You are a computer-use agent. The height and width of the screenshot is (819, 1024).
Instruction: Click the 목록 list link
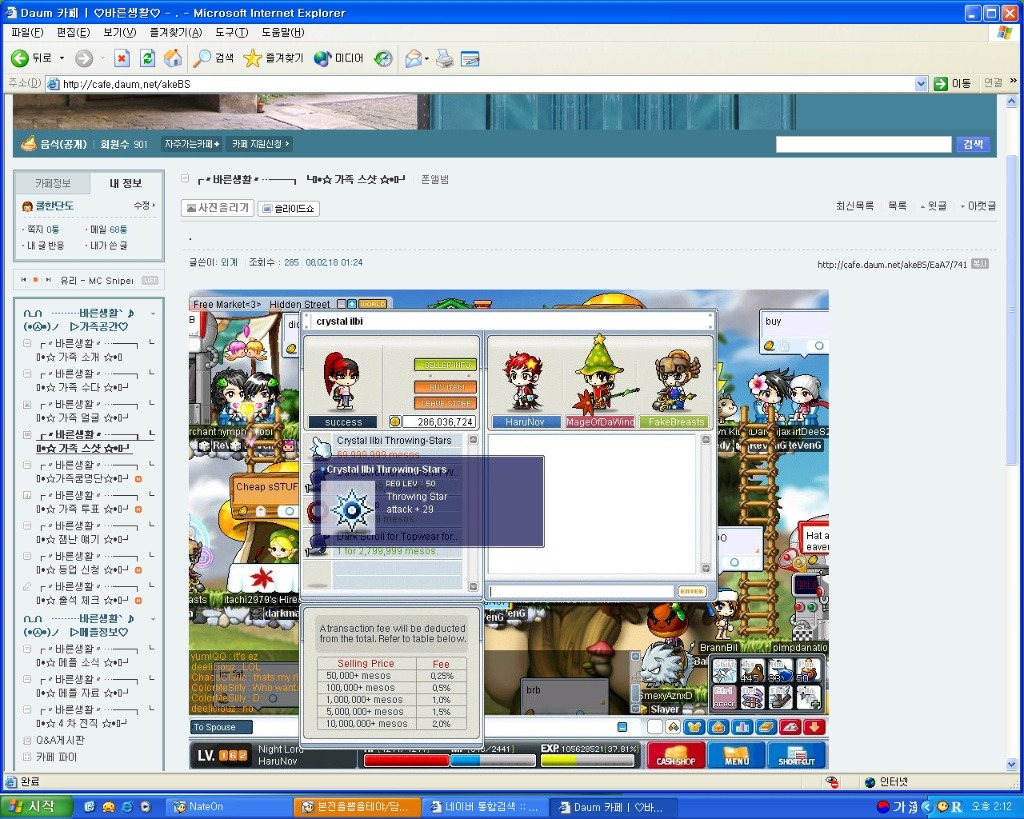tap(897, 206)
